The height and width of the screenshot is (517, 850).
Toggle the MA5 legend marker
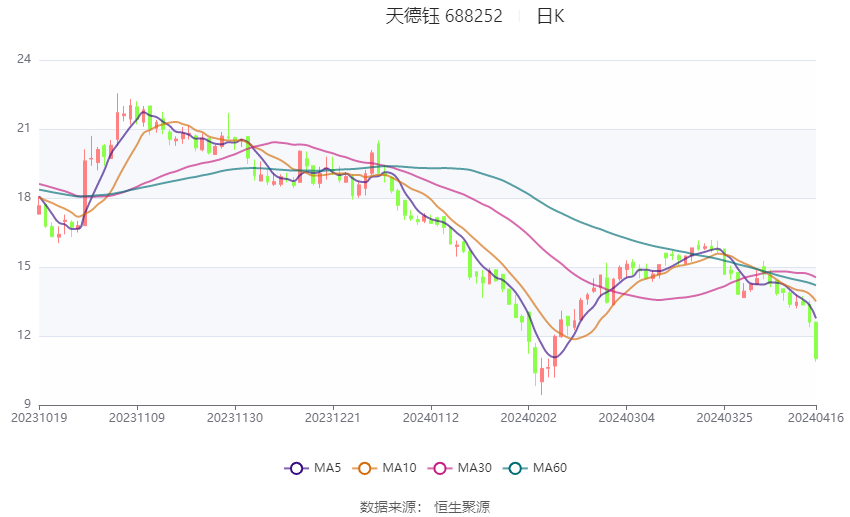pyautogui.click(x=297, y=468)
